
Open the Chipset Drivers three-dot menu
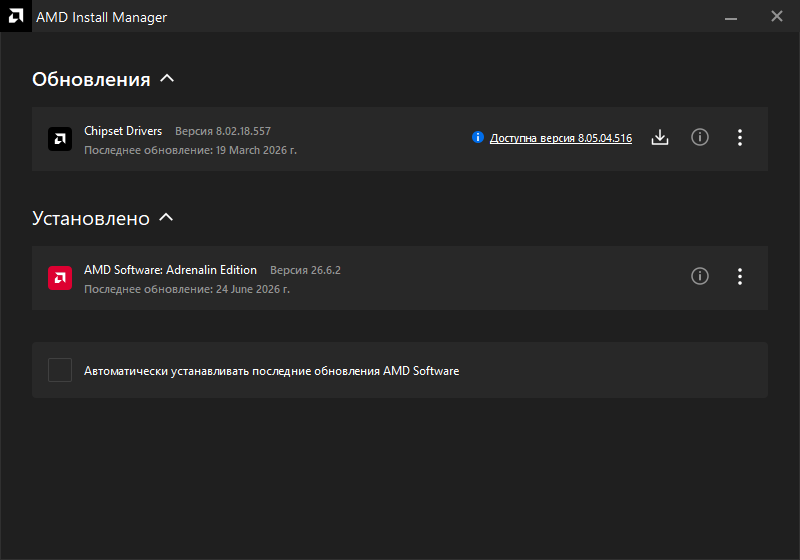pos(740,138)
